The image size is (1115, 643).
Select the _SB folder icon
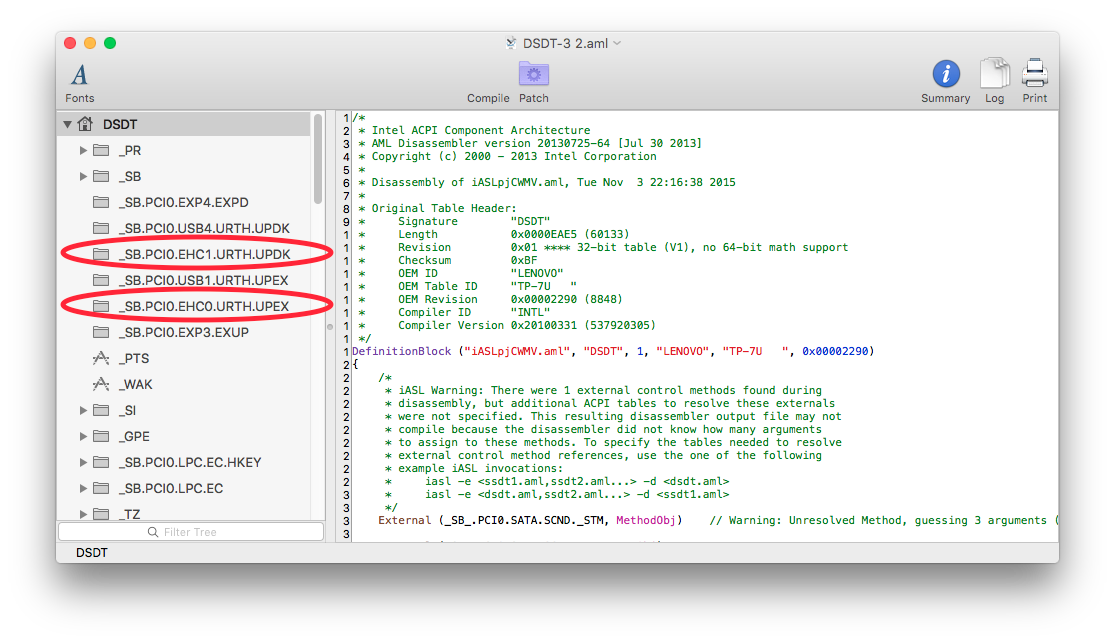coord(101,176)
